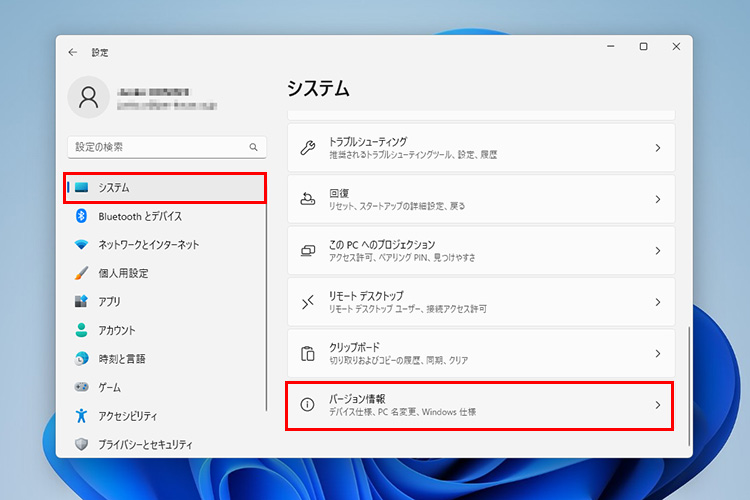The image size is (750, 500).
Task: Expand the 回復 row chevron
Action: click(657, 199)
